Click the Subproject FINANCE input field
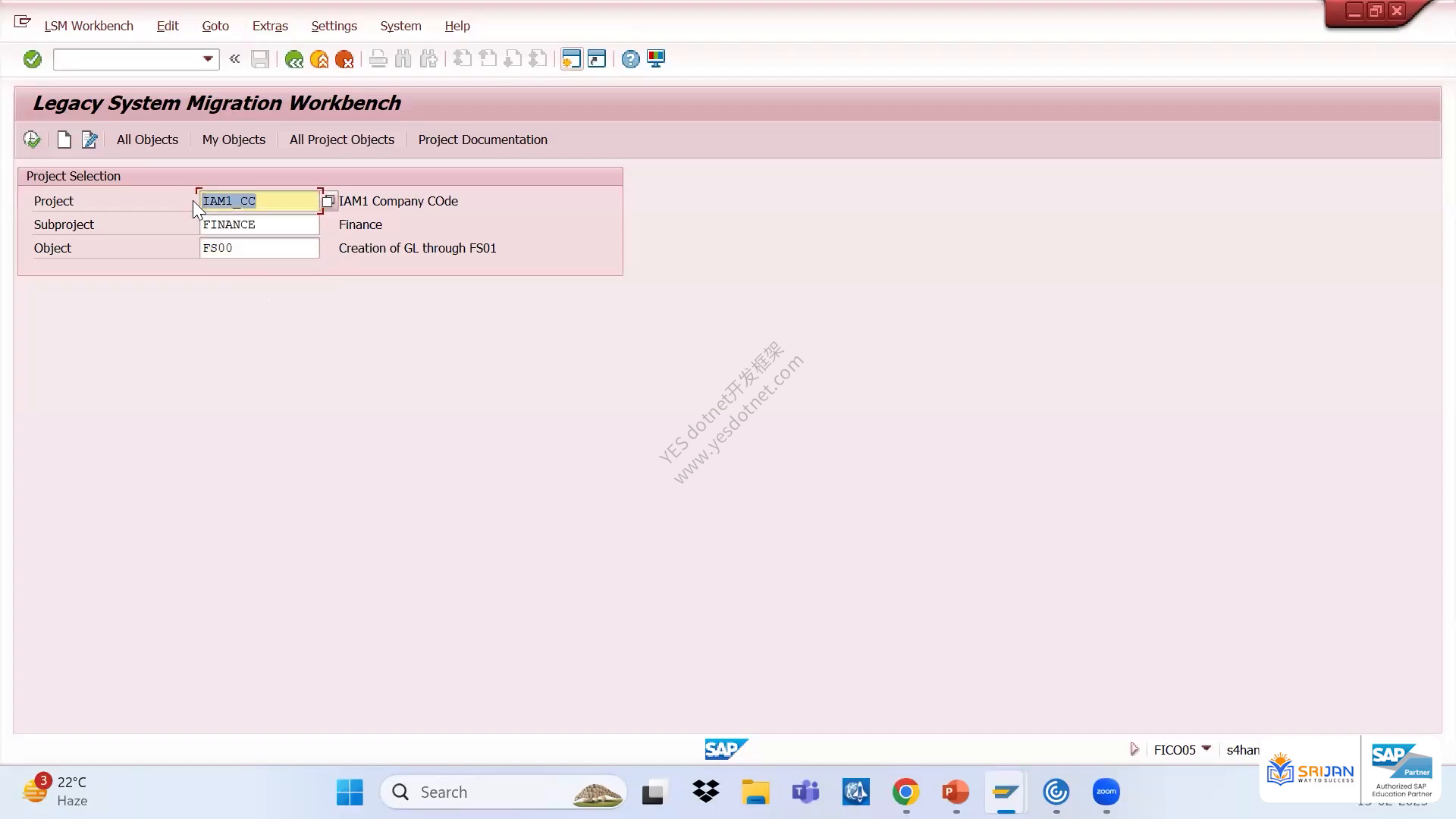The image size is (1456, 819). [x=259, y=224]
